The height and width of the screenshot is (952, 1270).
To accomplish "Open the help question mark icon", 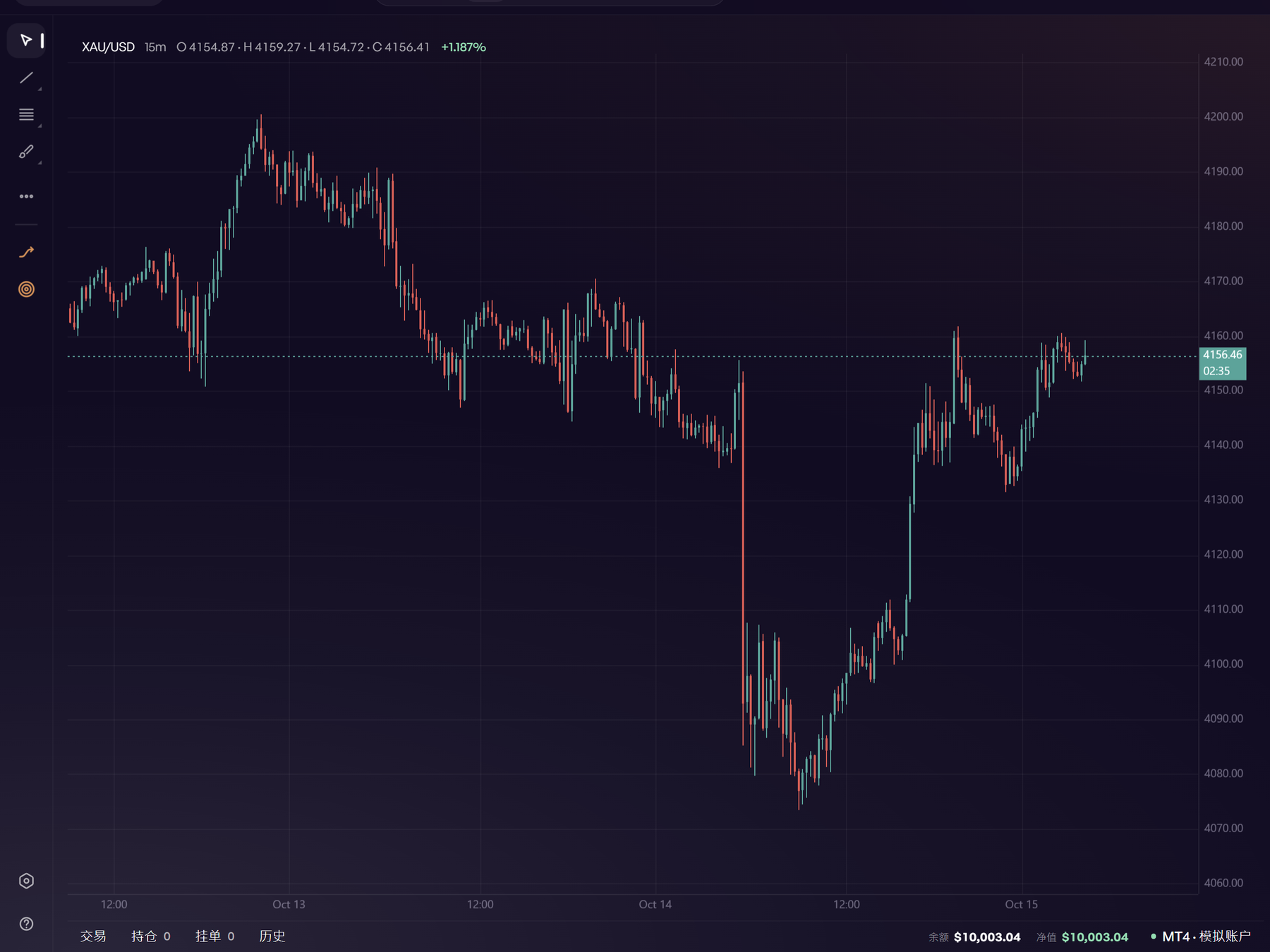I will [x=26, y=924].
